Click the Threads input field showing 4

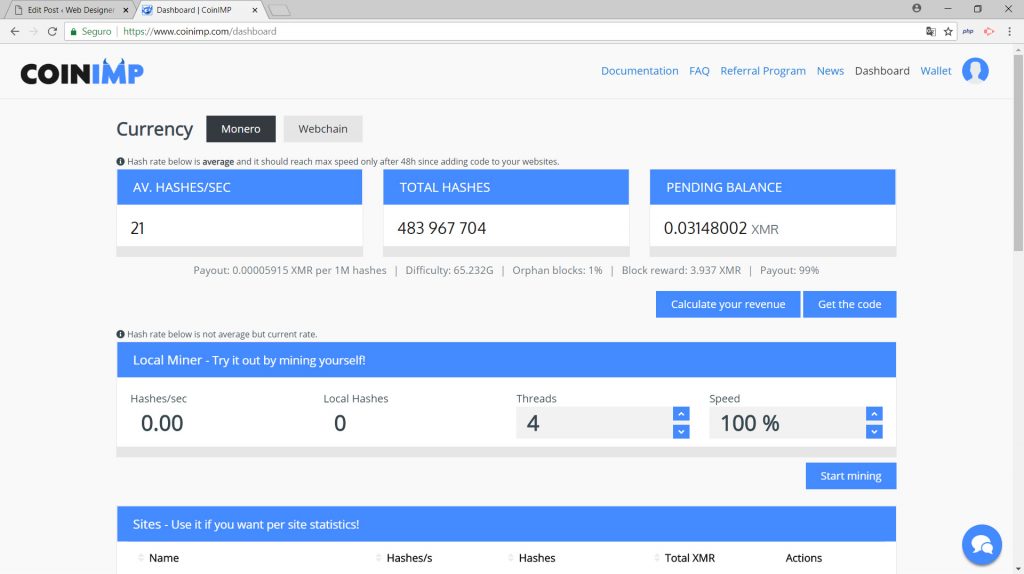point(594,423)
